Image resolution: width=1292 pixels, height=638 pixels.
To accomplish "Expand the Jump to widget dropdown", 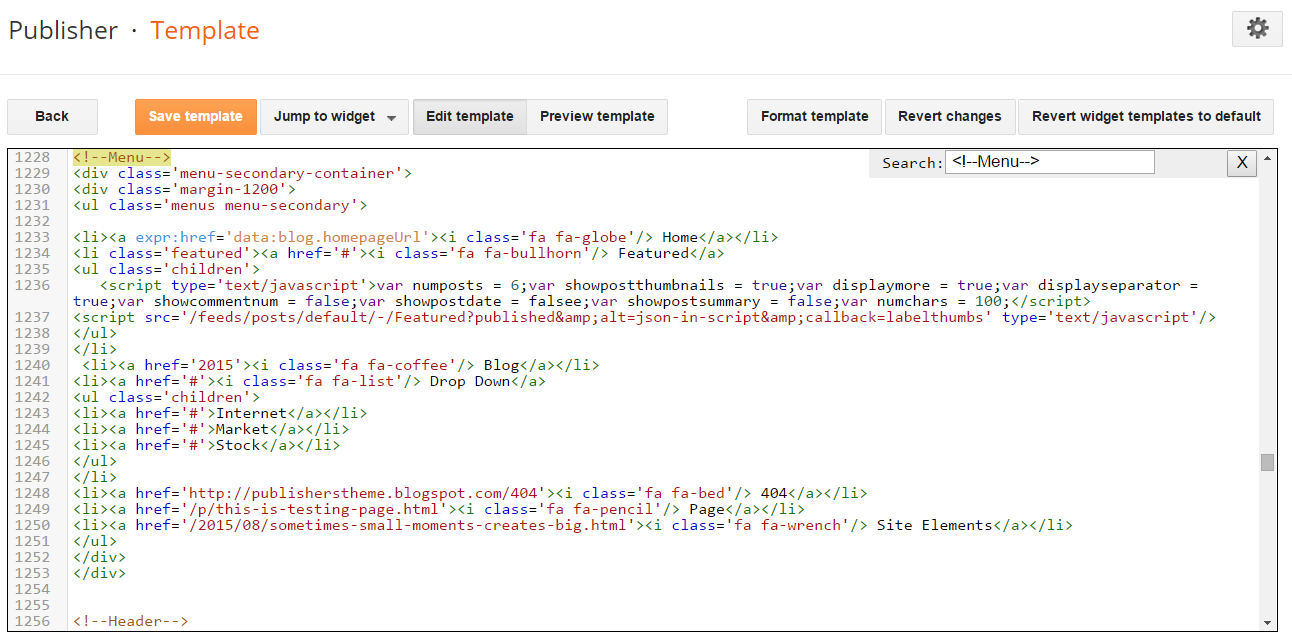I will [x=334, y=117].
